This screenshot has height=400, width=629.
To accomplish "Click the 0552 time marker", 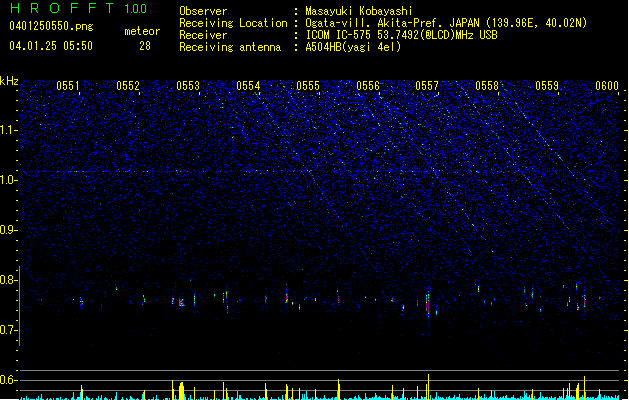I will point(128,86).
